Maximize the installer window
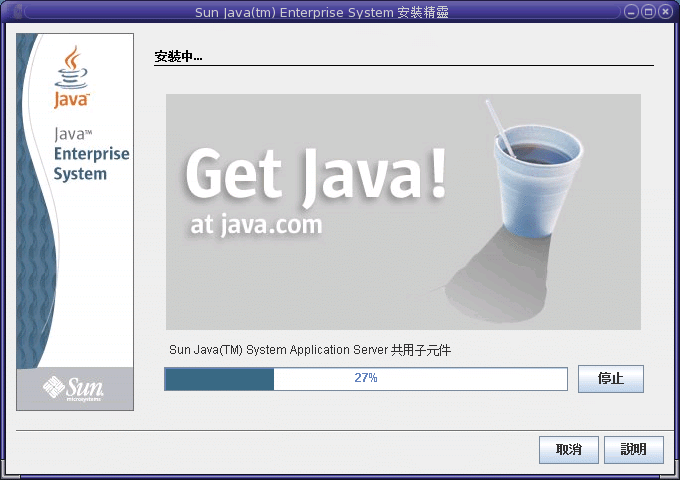 (648, 12)
